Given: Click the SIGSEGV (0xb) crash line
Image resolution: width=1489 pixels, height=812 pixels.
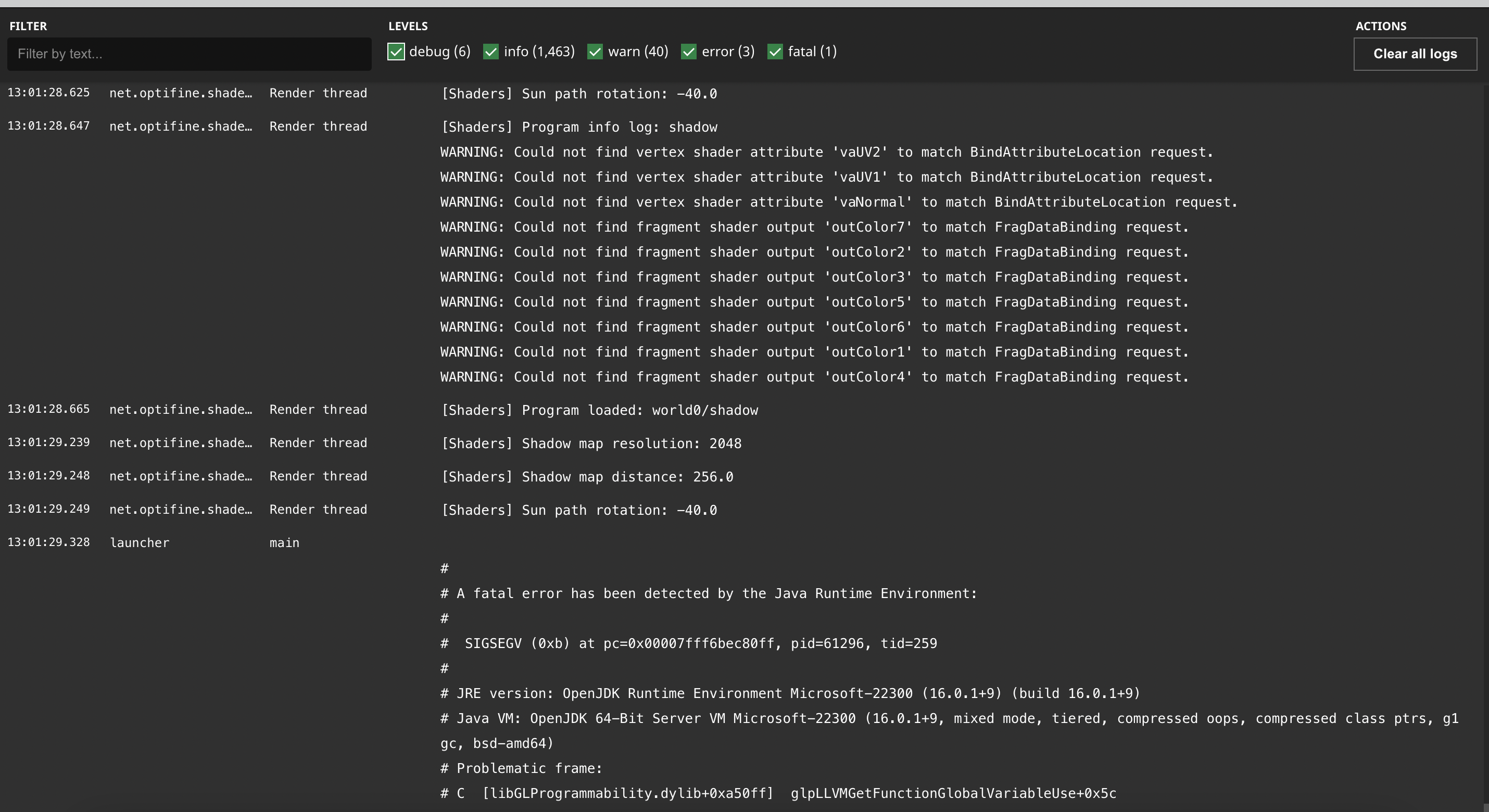Looking at the screenshot, I should pos(688,644).
